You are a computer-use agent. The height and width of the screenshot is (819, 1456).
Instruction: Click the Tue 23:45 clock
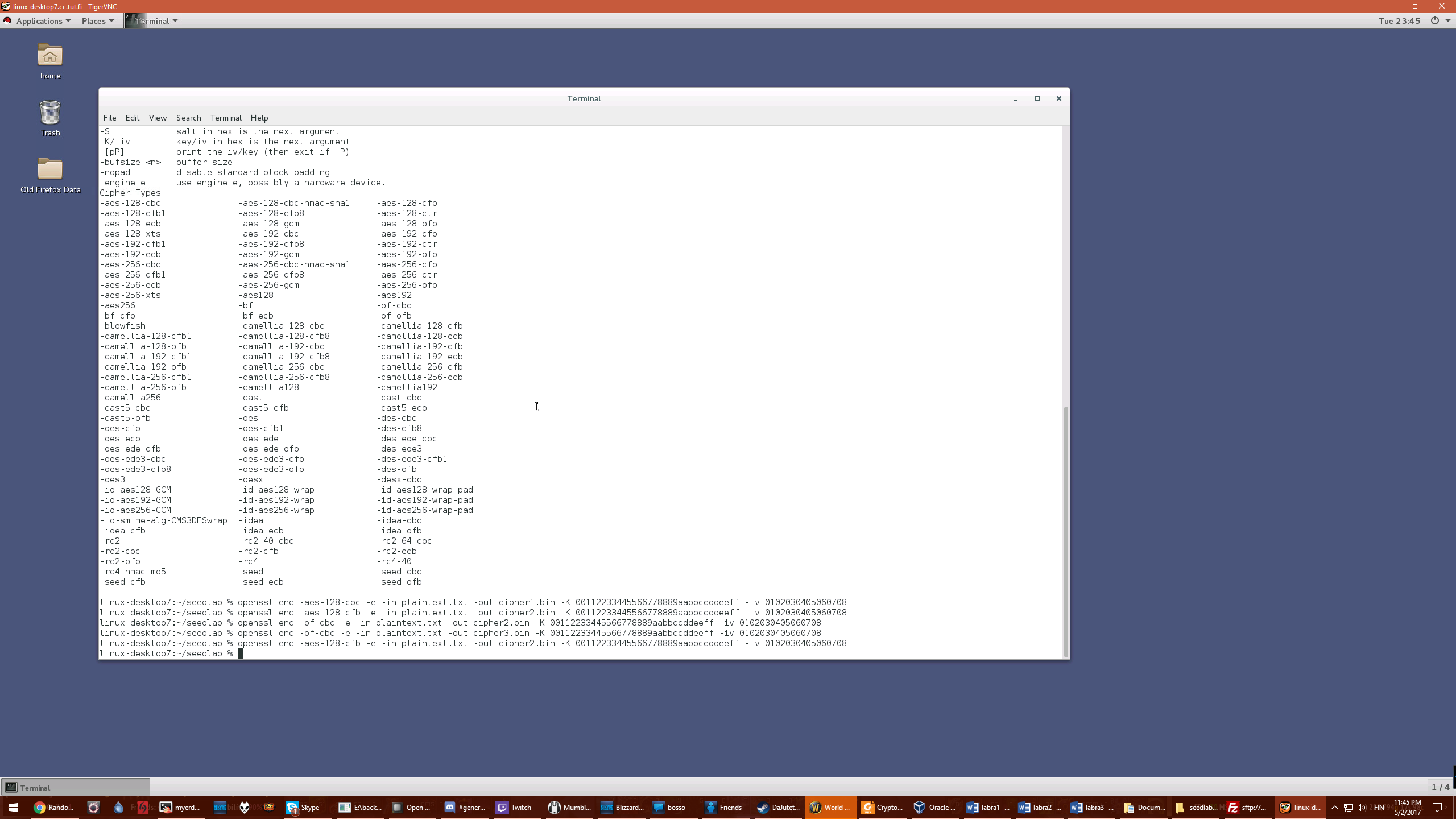click(1399, 21)
